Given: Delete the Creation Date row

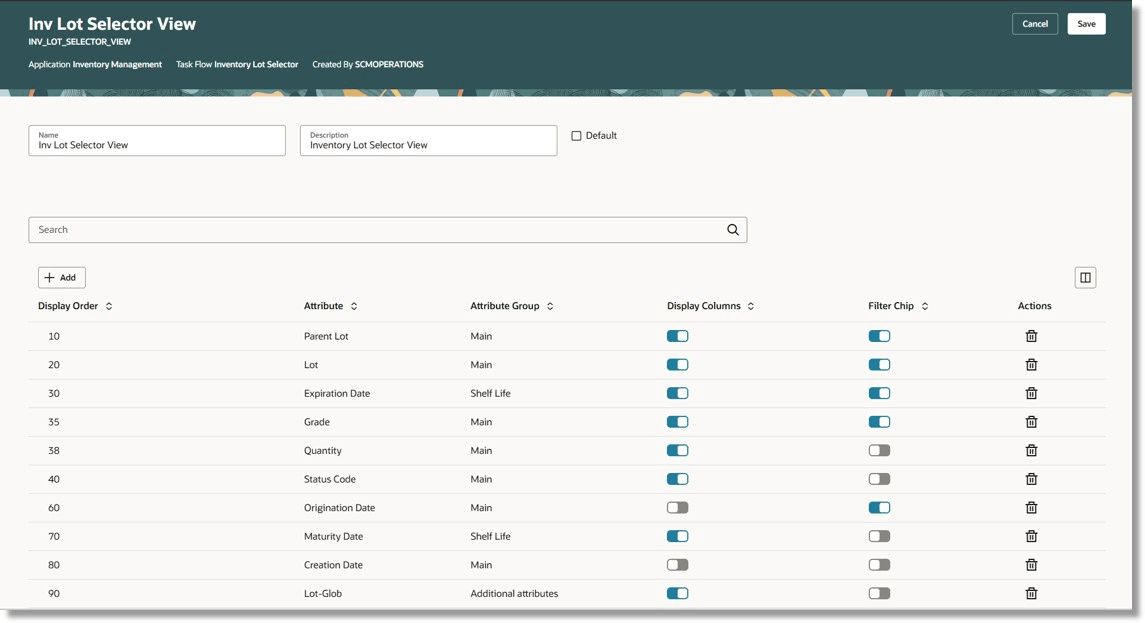Looking at the screenshot, I should (1031, 565).
